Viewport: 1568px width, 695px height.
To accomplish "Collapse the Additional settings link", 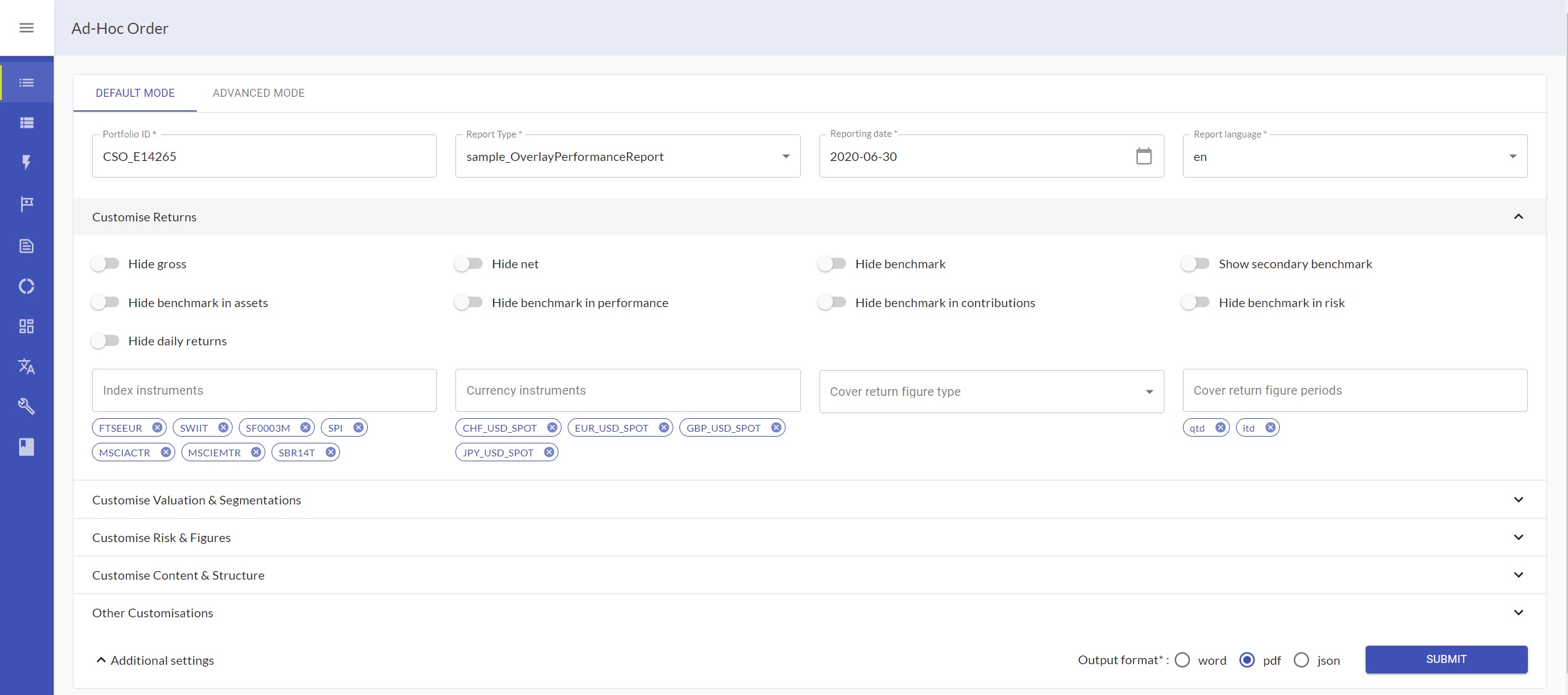I will point(155,660).
